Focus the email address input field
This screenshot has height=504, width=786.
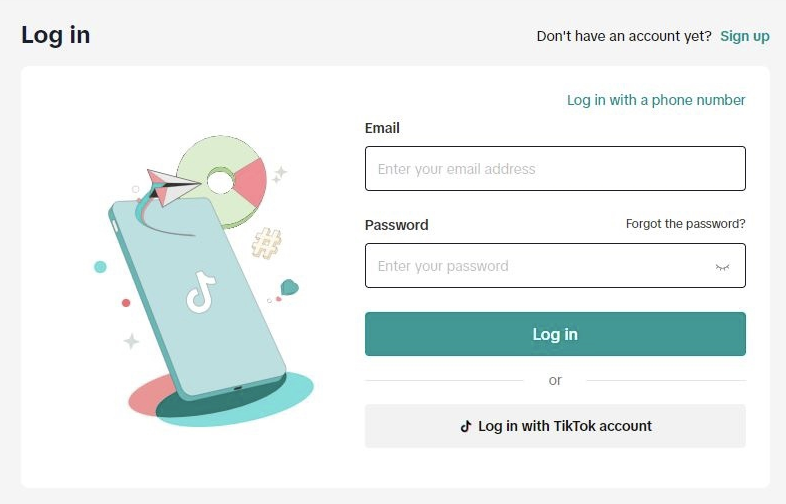click(x=555, y=169)
